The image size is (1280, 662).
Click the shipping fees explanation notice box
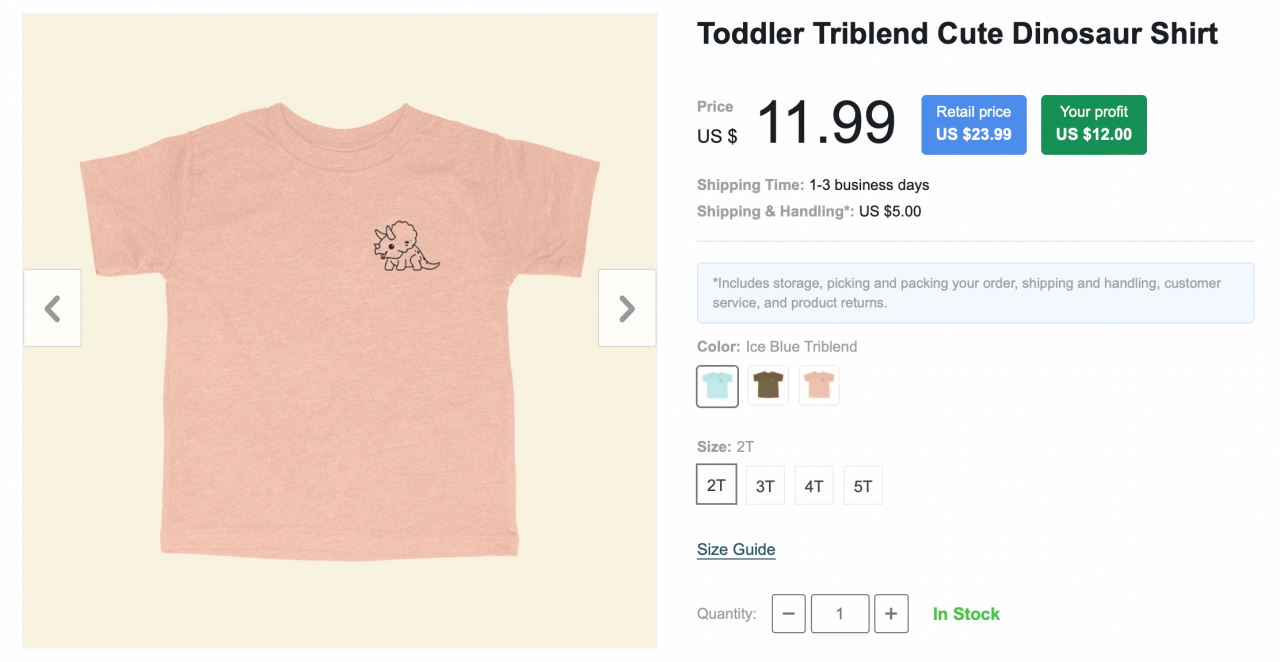coord(975,292)
